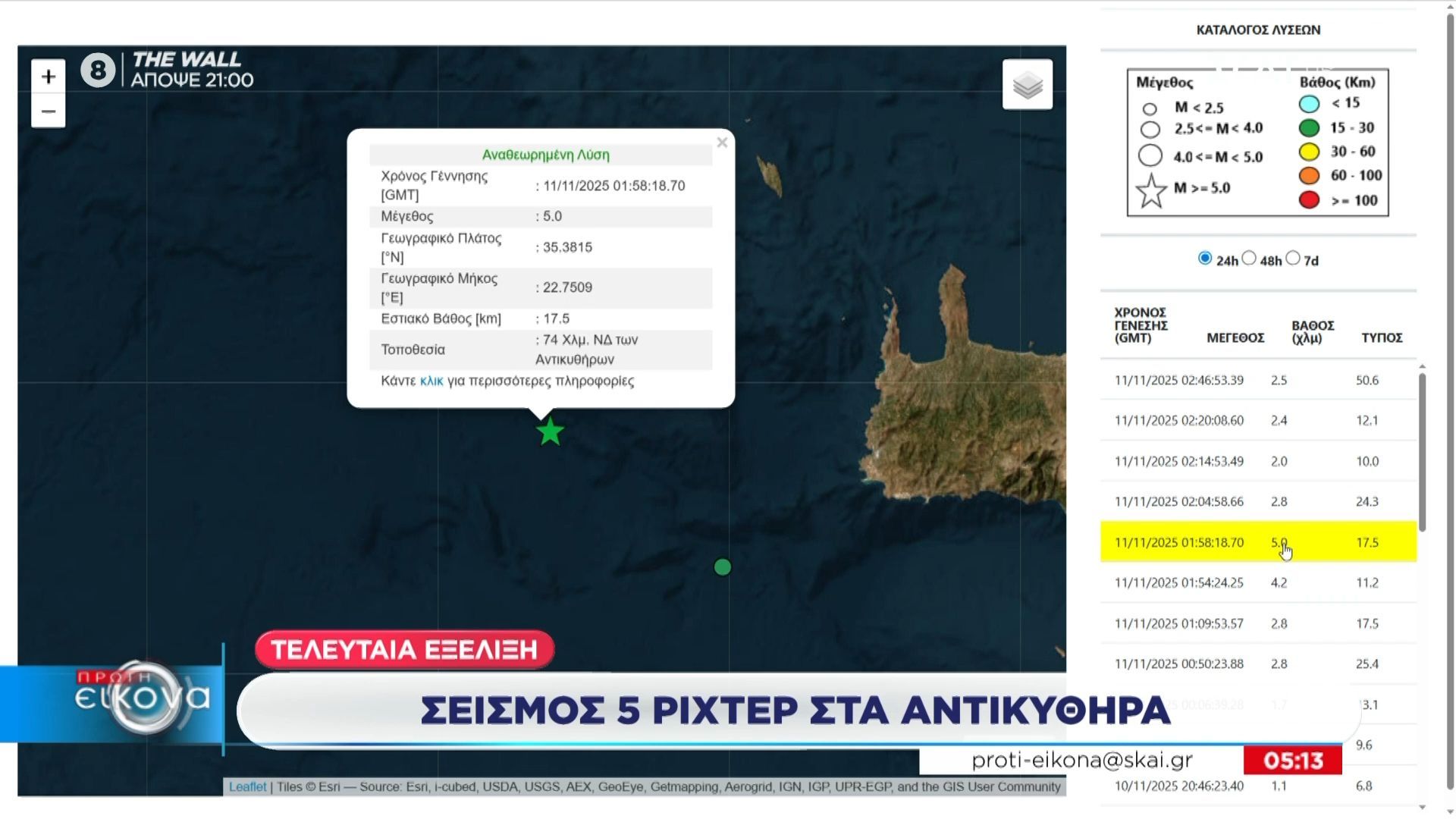The image size is (1456, 819).
Task: Open the 'κλικ' more information link
Action: click(x=431, y=381)
